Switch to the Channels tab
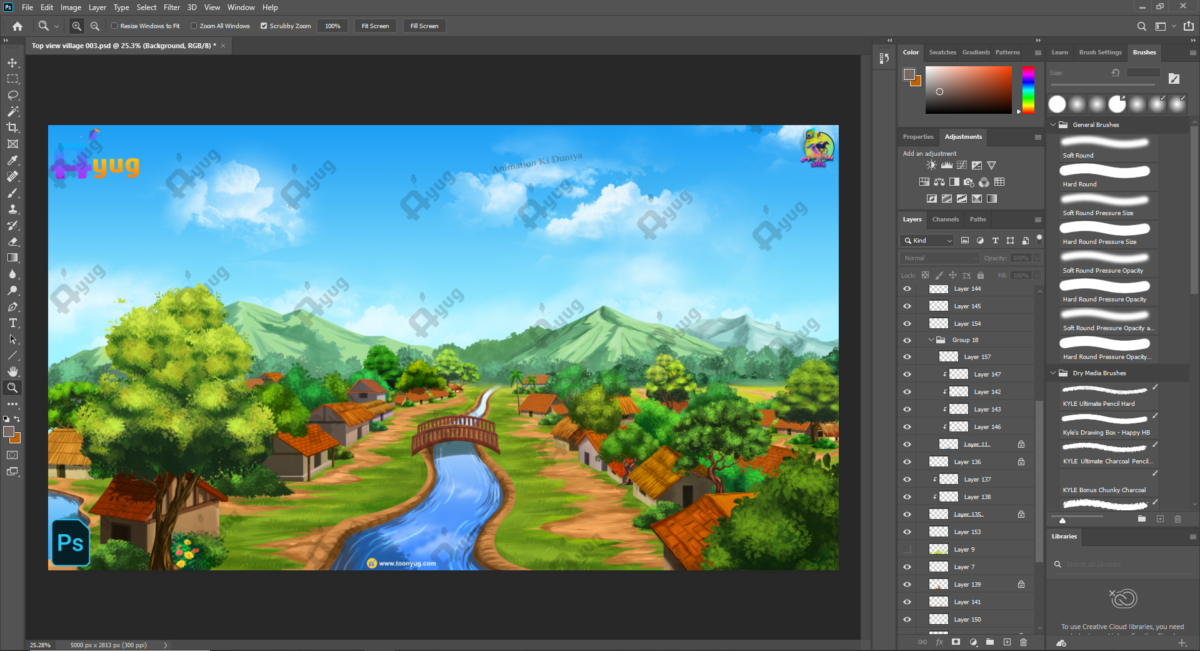 pyautogui.click(x=945, y=219)
